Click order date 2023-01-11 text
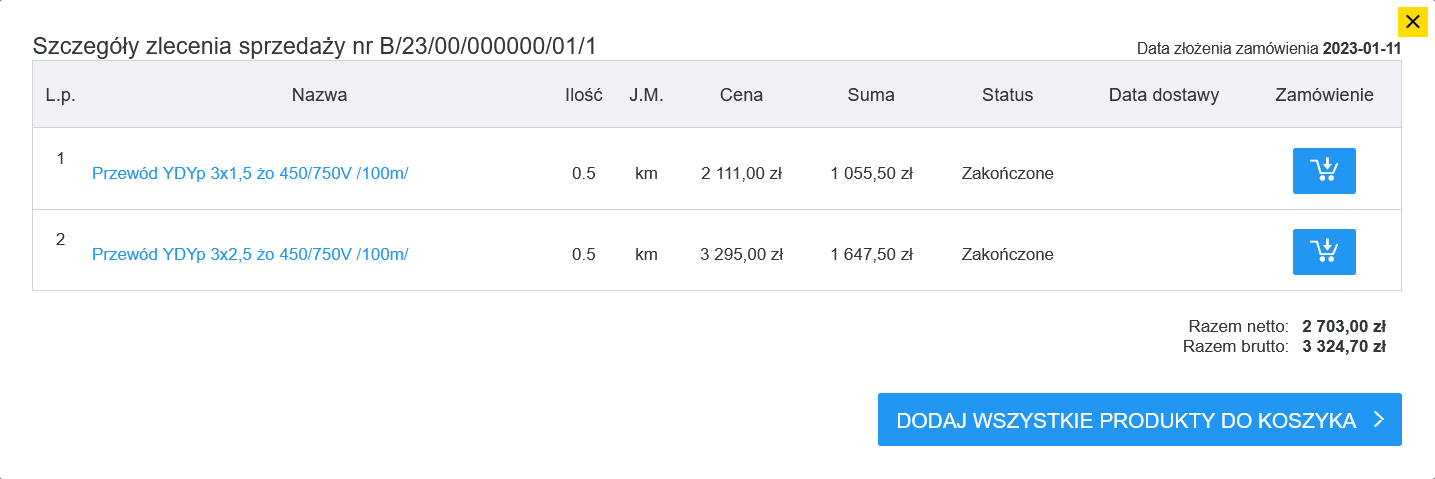Viewport: 1435px width, 479px height. [1362, 48]
